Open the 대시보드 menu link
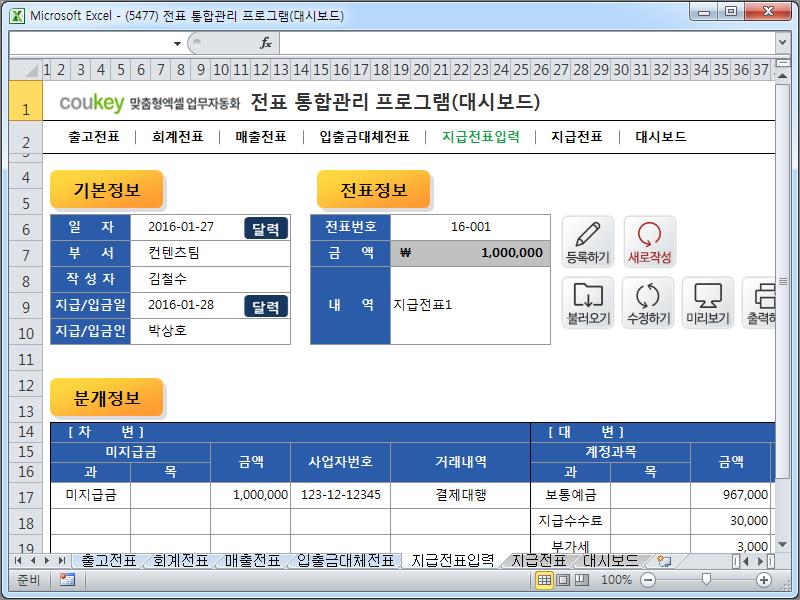800x600 pixels. click(x=661, y=137)
